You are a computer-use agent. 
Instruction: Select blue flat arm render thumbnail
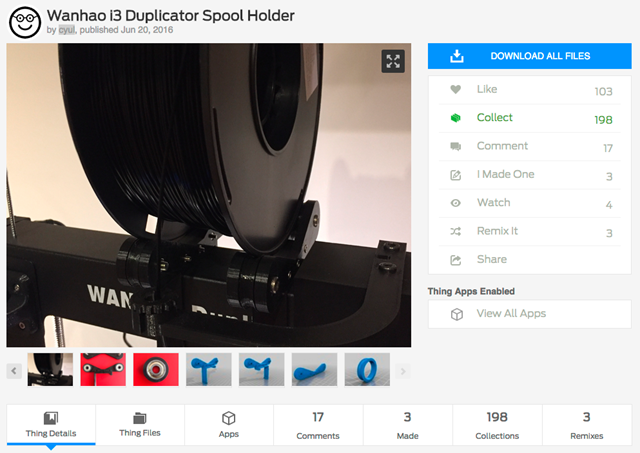click(x=314, y=369)
